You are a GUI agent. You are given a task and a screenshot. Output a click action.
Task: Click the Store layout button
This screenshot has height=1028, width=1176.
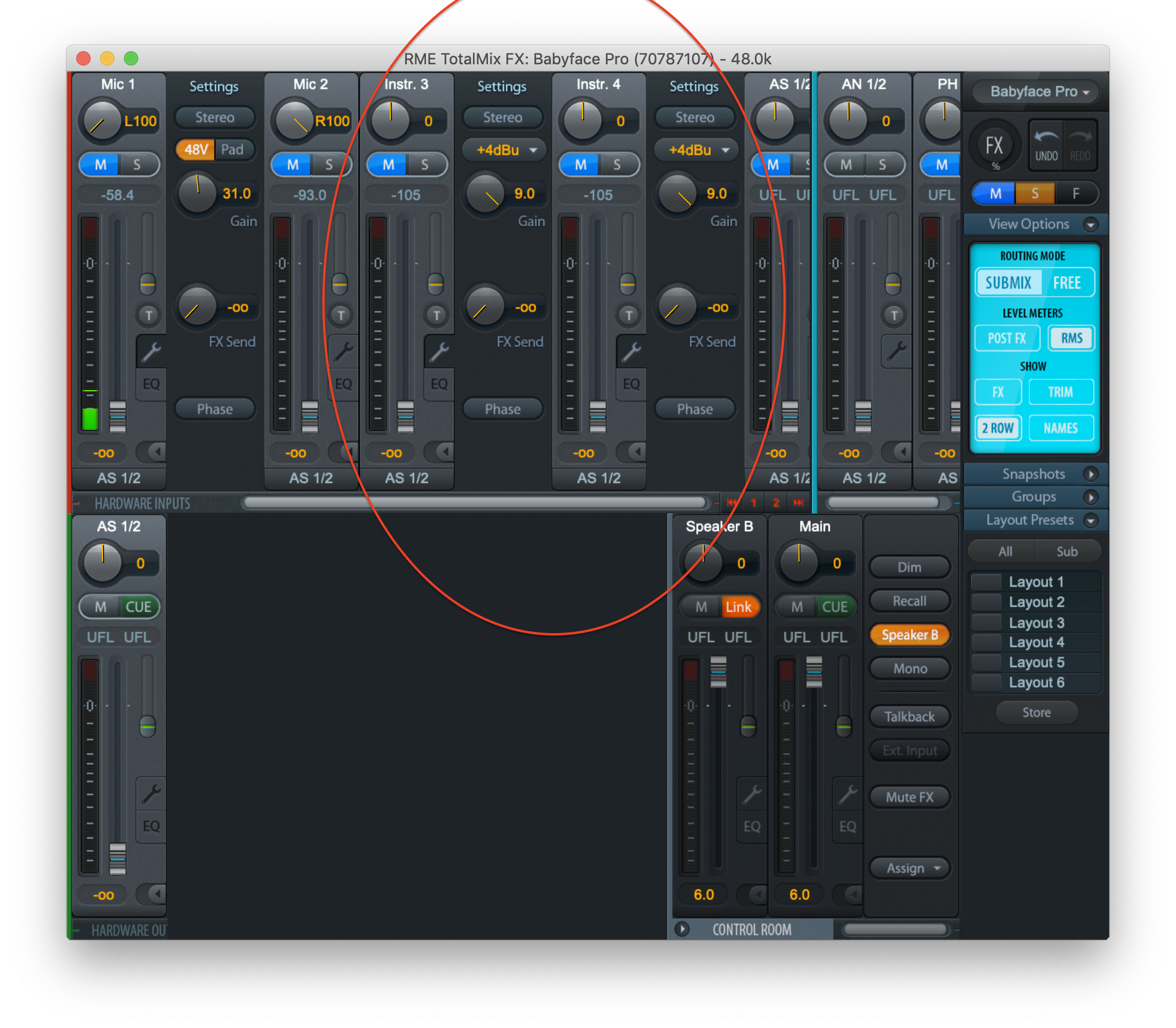tap(1036, 712)
